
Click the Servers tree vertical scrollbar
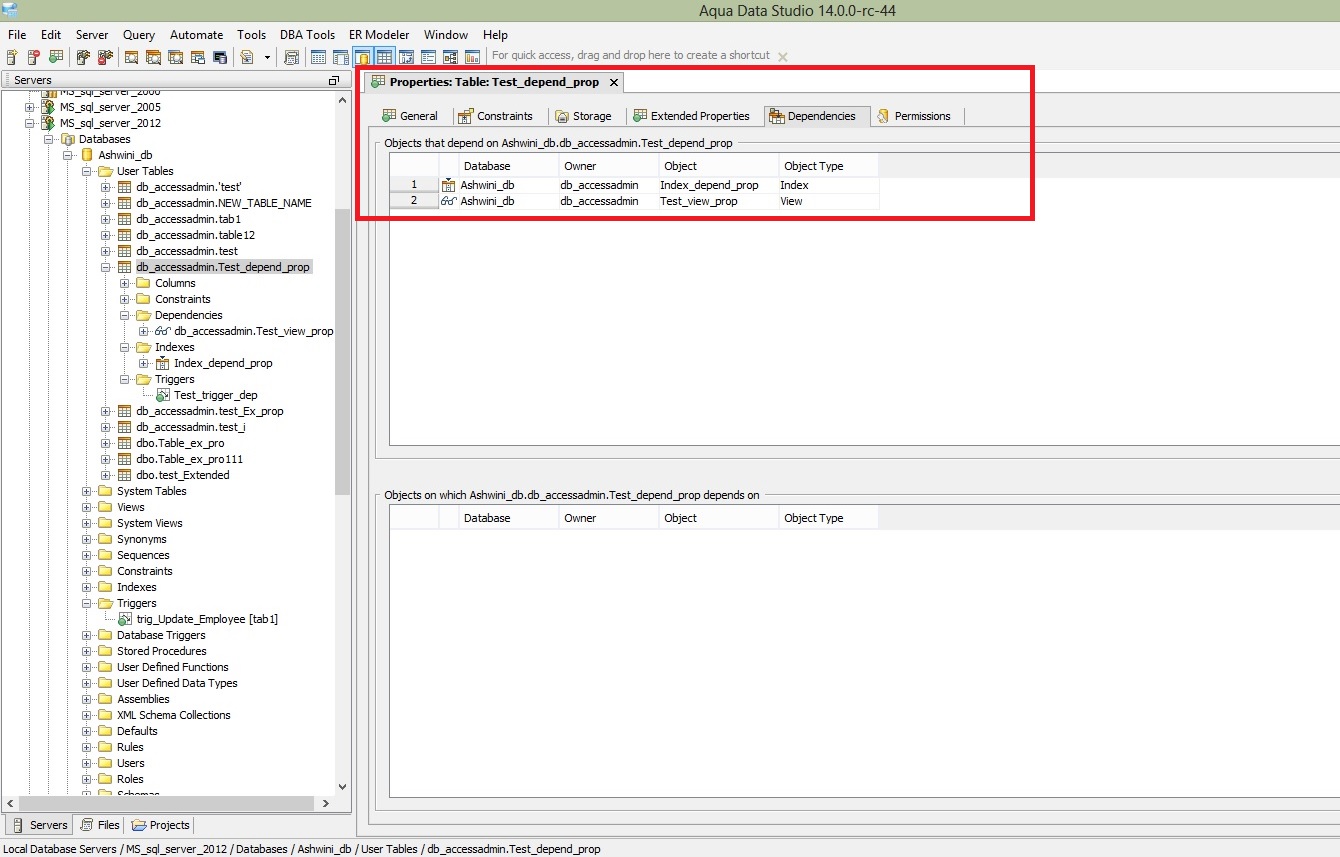tap(343, 352)
